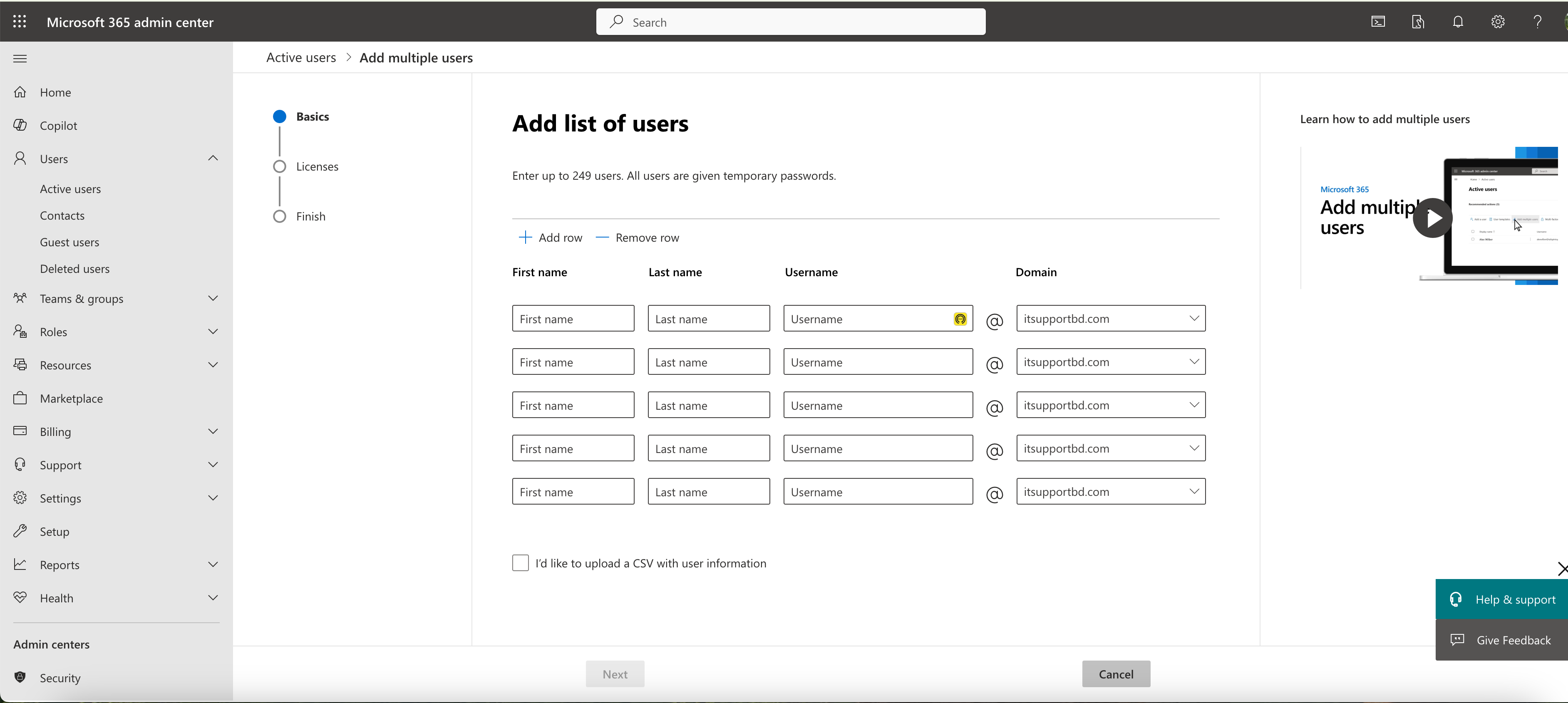
Task: Click Add row button
Action: click(550, 238)
